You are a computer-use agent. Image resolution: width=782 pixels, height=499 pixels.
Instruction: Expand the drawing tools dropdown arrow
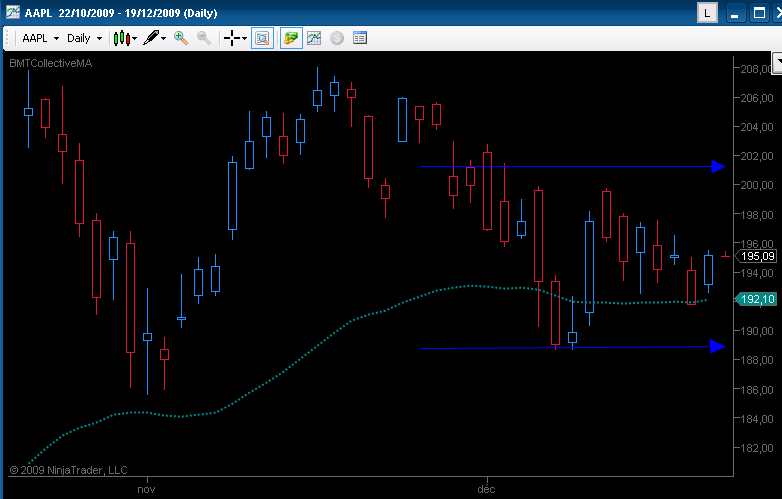164,39
